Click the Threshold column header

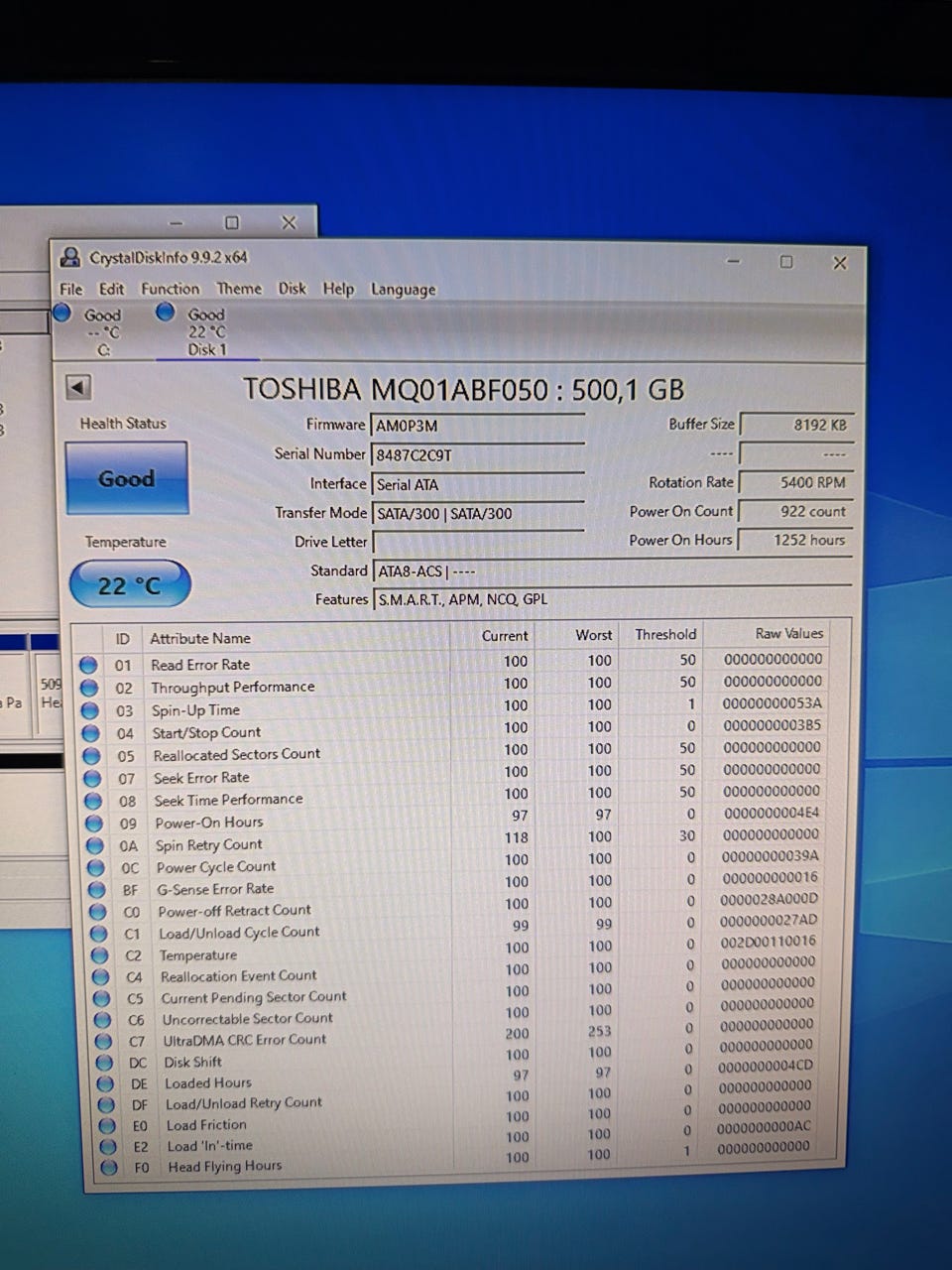[665, 634]
